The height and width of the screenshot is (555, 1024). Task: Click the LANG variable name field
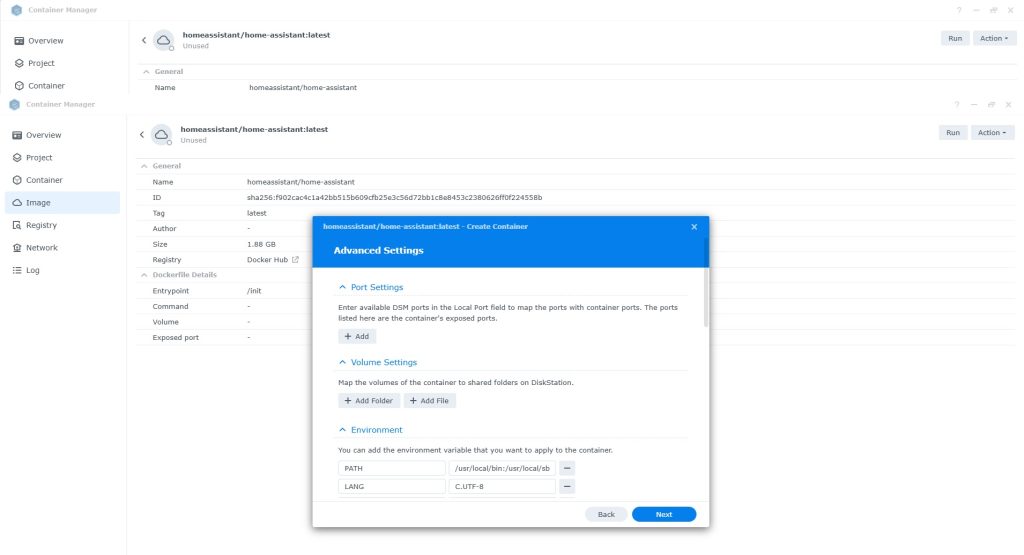pyautogui.click(x=392, y=486)
